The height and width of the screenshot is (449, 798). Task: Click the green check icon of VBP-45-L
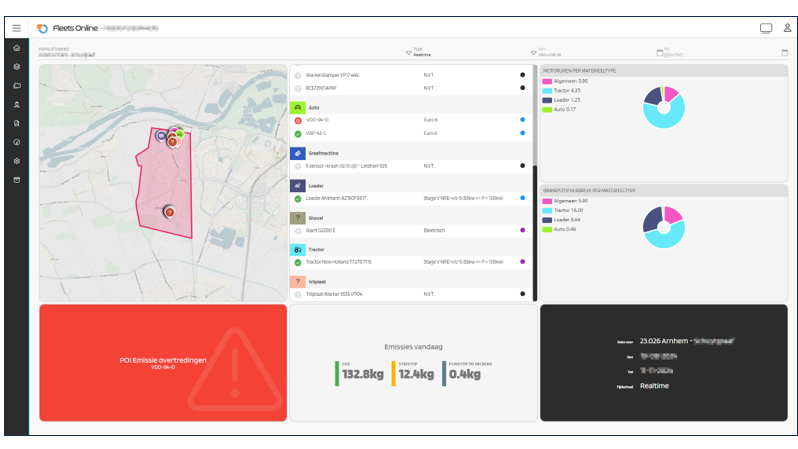(298, 134)
